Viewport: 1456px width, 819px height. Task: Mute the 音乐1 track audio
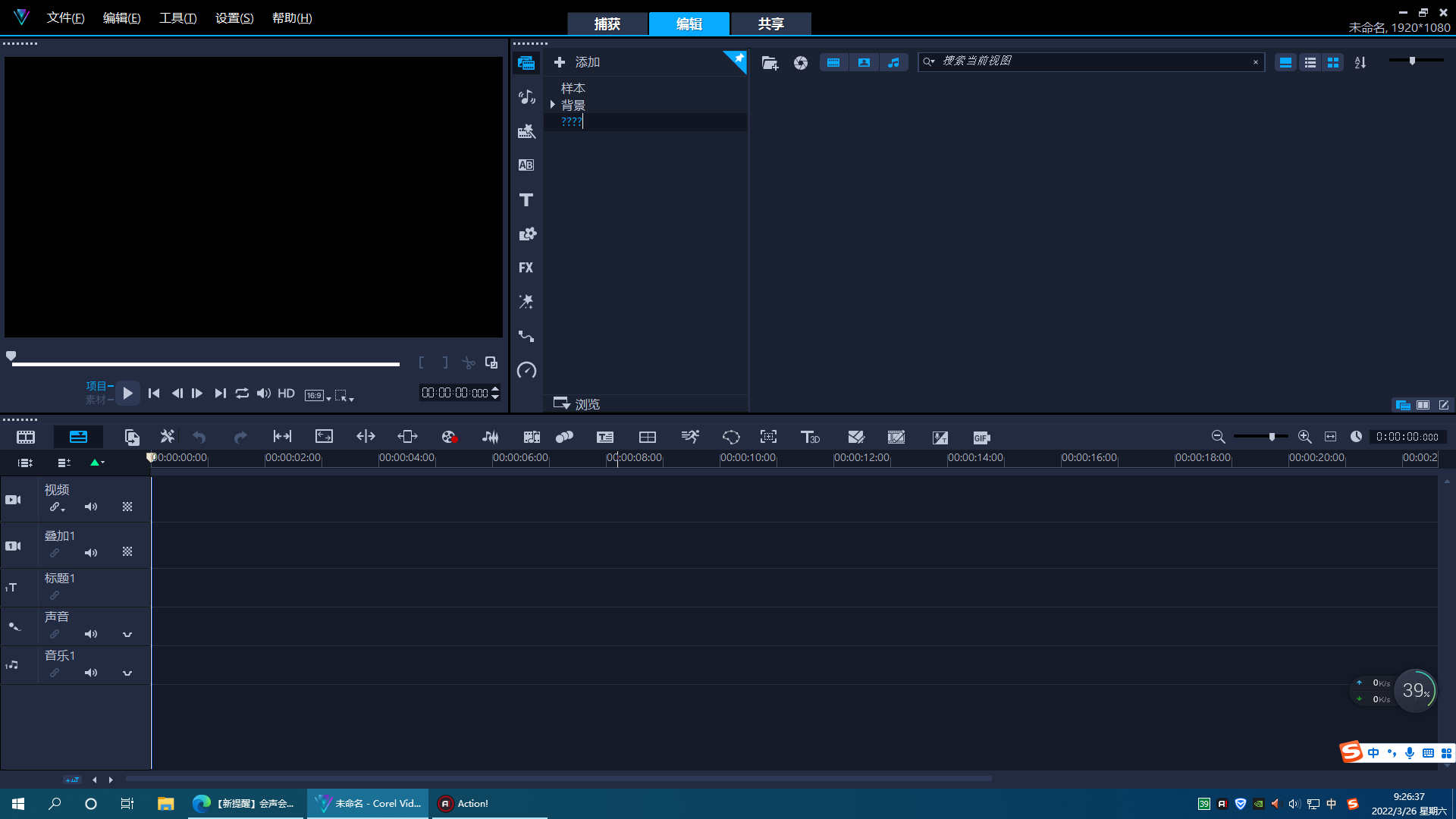(91, 673)
